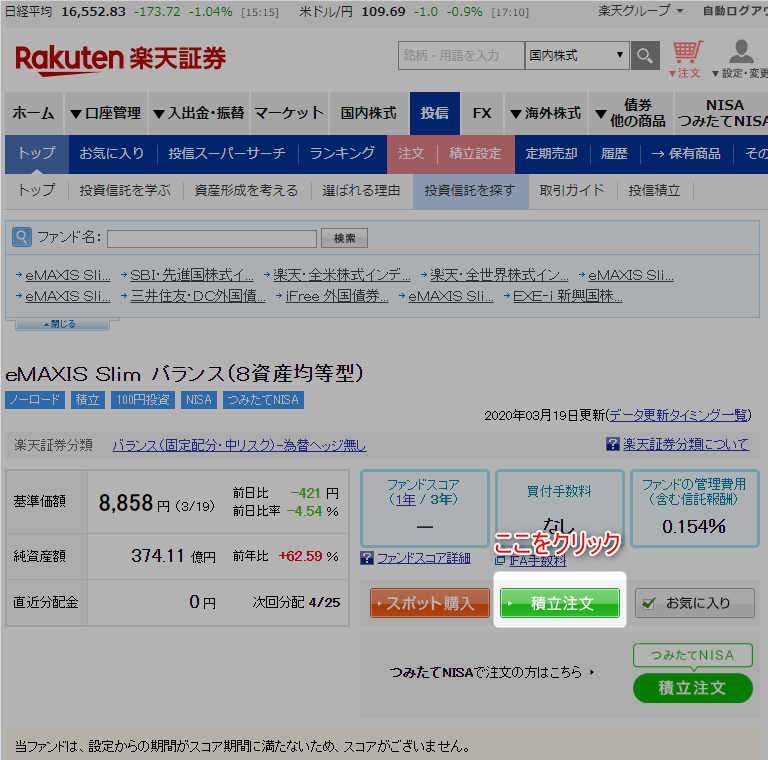Click the help icon beside 楽天証券分類について
Screen dimensions: 768x760
click(612, 444)
